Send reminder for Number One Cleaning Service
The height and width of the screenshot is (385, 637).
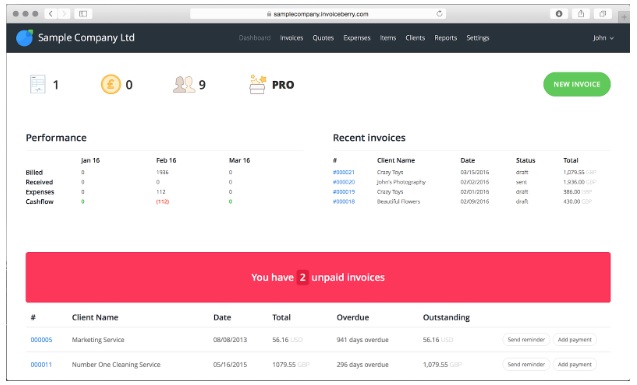tap(526, 364)
